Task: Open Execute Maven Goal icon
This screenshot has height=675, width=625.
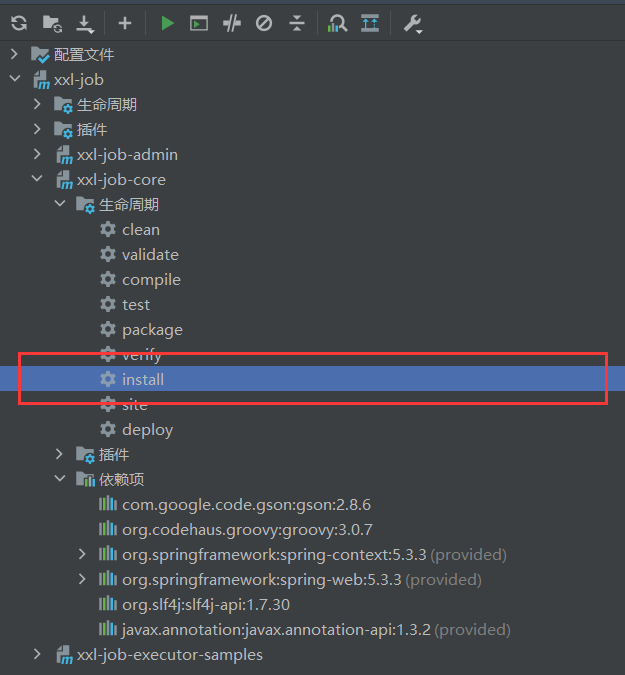Action: click(199, 23)
